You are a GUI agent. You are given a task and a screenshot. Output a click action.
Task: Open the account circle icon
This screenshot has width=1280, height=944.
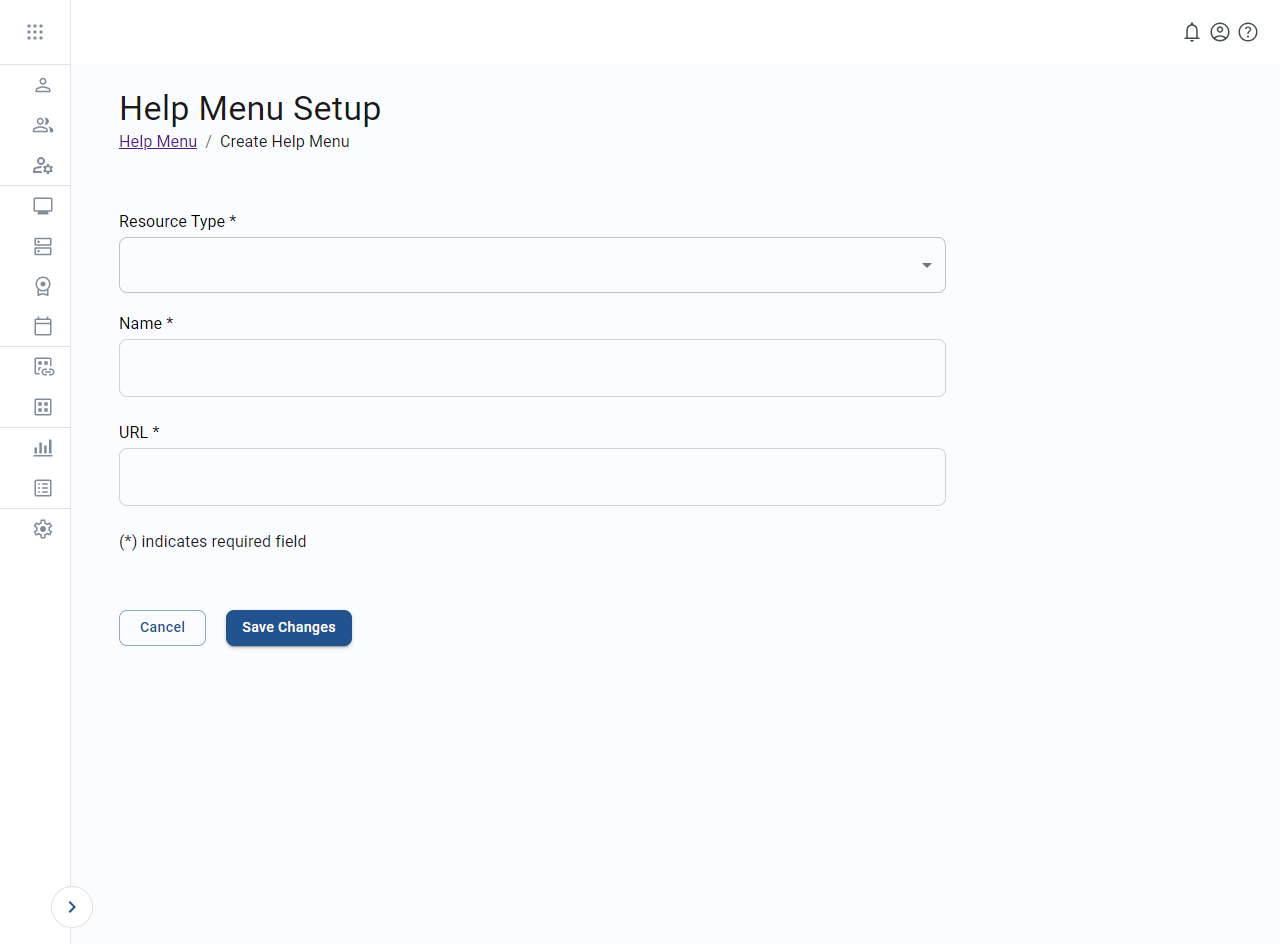click(1220, 32)
